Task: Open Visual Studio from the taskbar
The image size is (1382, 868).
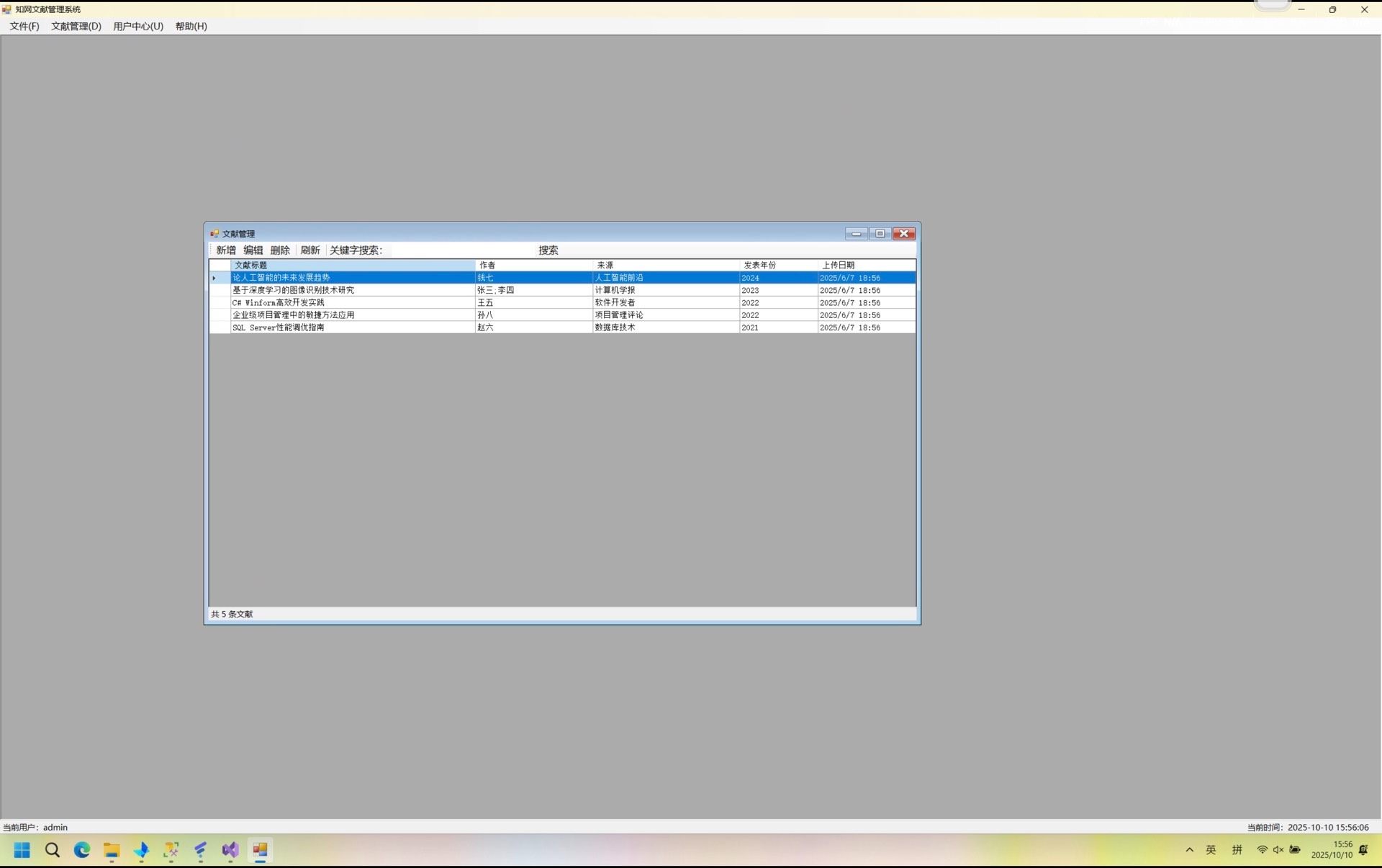Action: [x=230, y=850]
